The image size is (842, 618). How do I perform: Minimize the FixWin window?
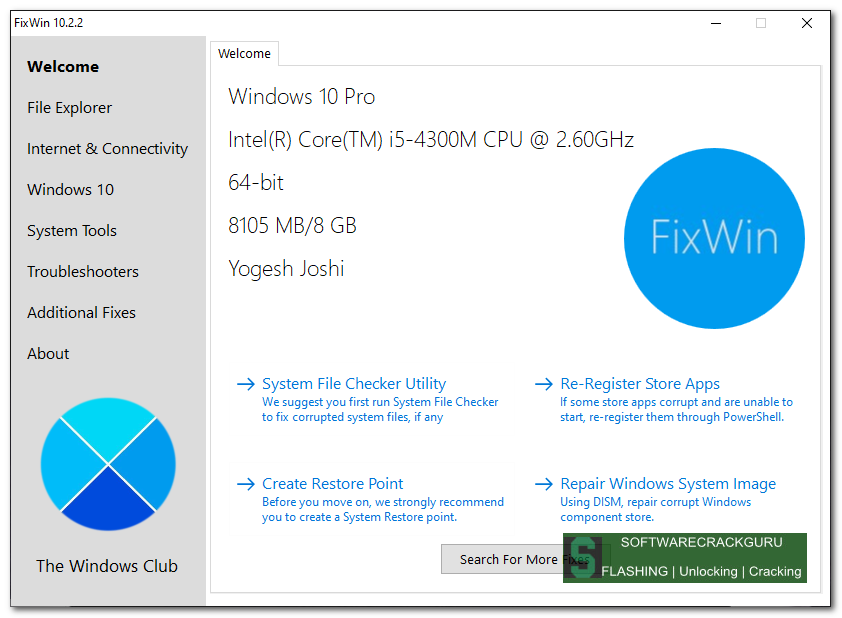pos(716,23)
